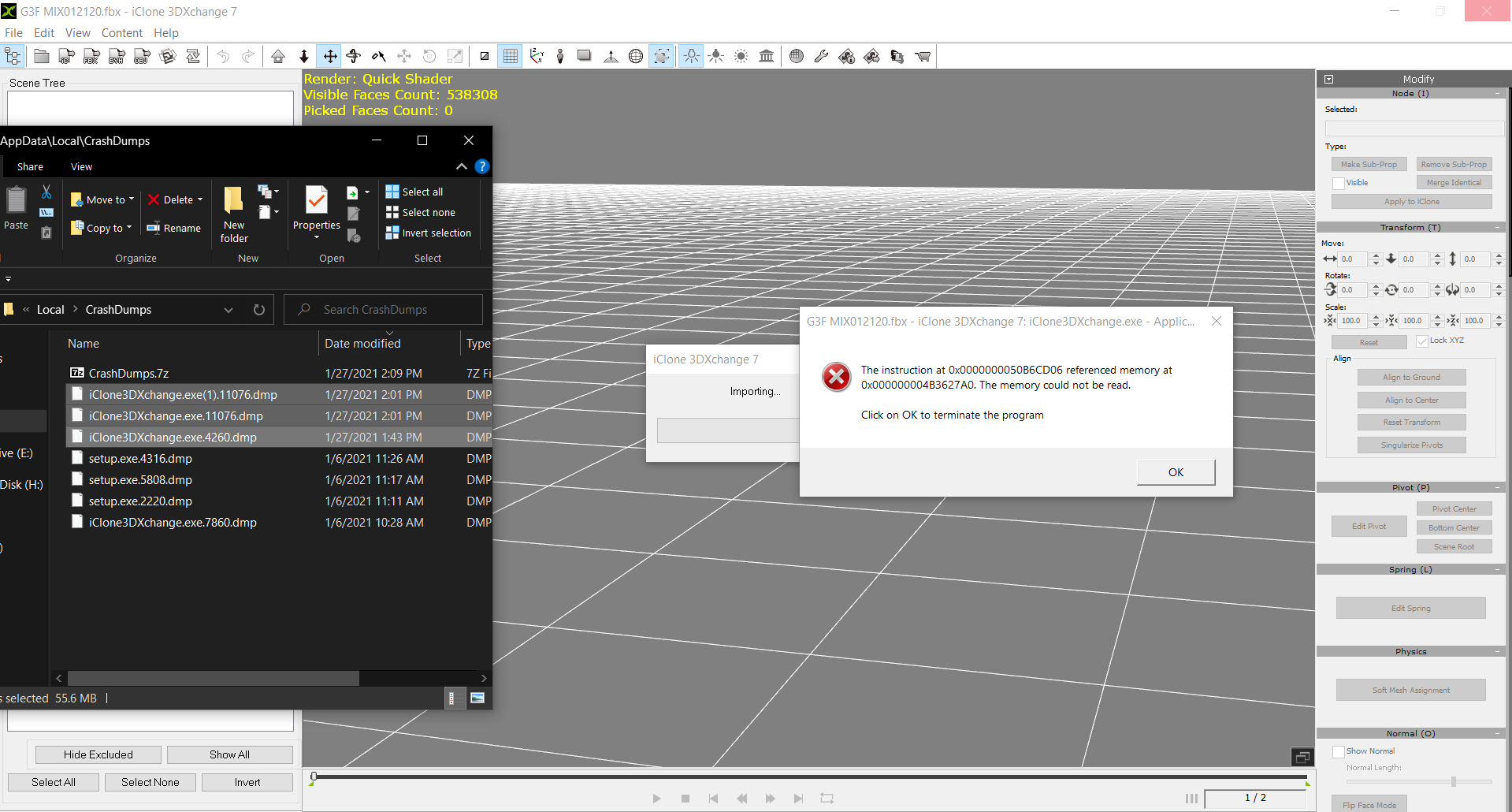This screenshot has width=1512, height=812.
Task: Select the Move tool with four arrows
Action: click(x=329, y=56)
